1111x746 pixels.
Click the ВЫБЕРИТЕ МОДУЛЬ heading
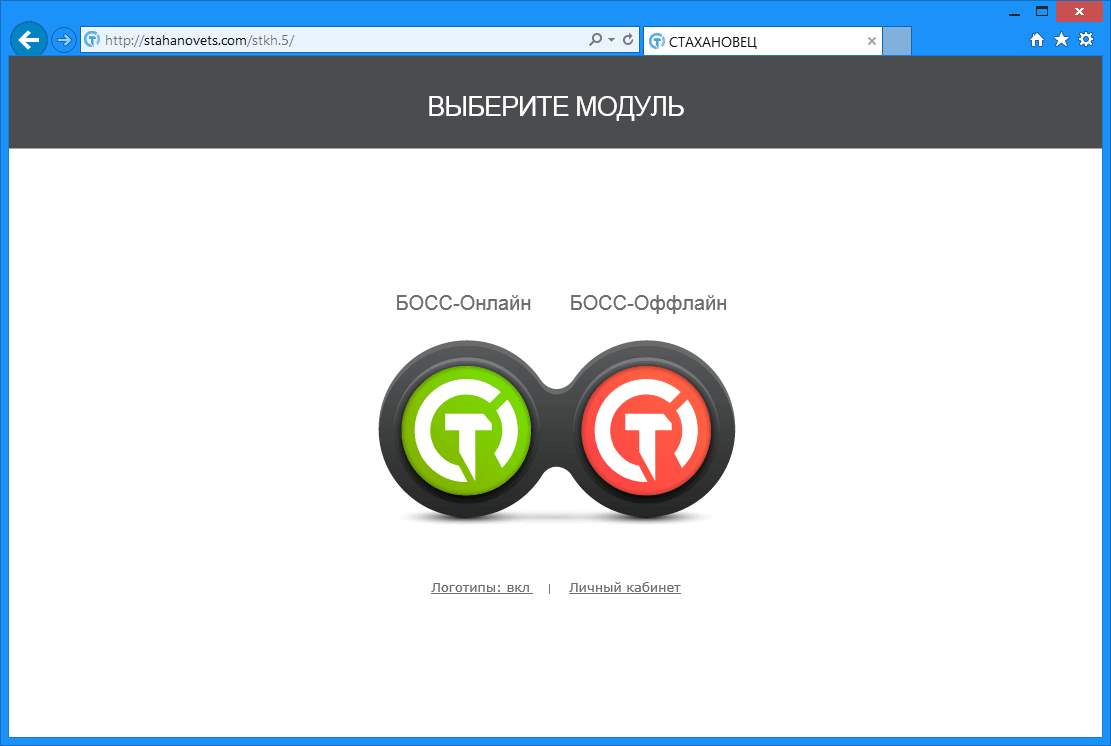point(556,106)
